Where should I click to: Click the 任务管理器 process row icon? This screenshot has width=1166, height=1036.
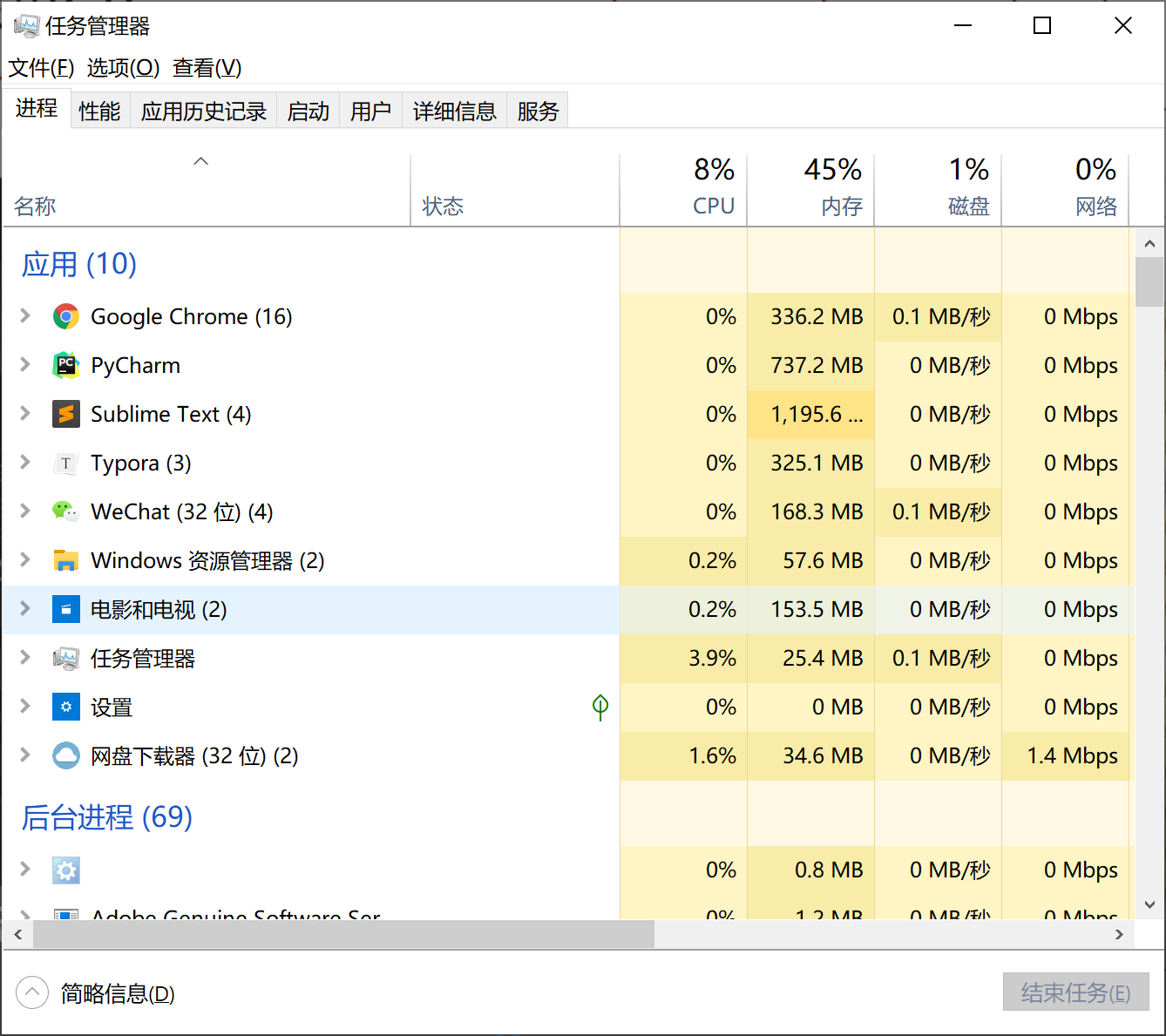pos(66,658)
